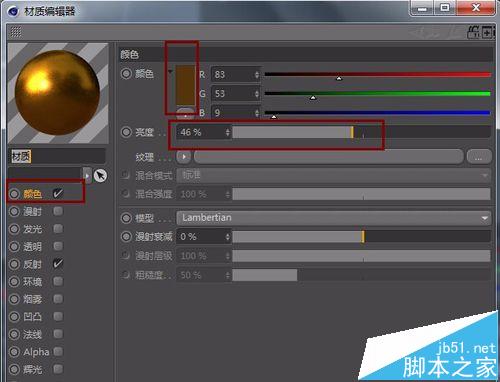Click the blue B channel slider
The height and width of the screenshot is (382, 500).
[377, 113]
